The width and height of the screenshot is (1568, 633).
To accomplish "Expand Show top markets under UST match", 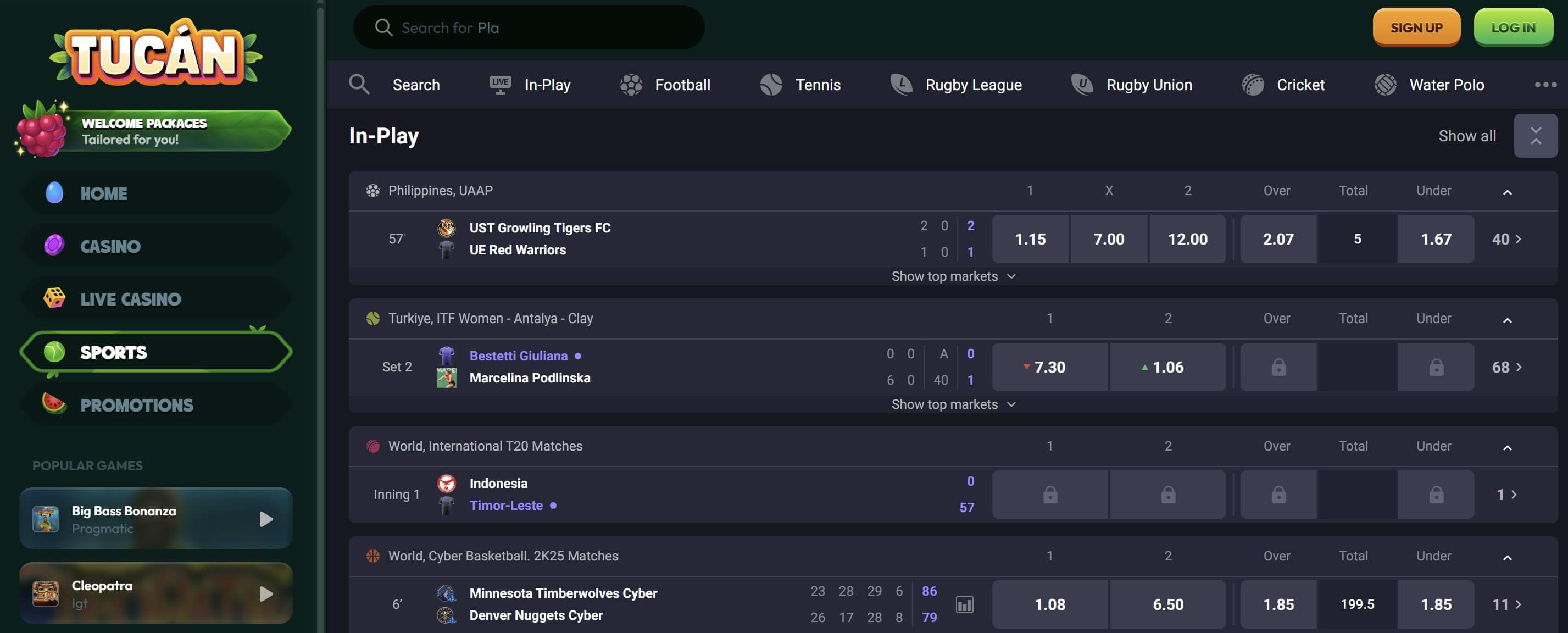I will point(953,276).
